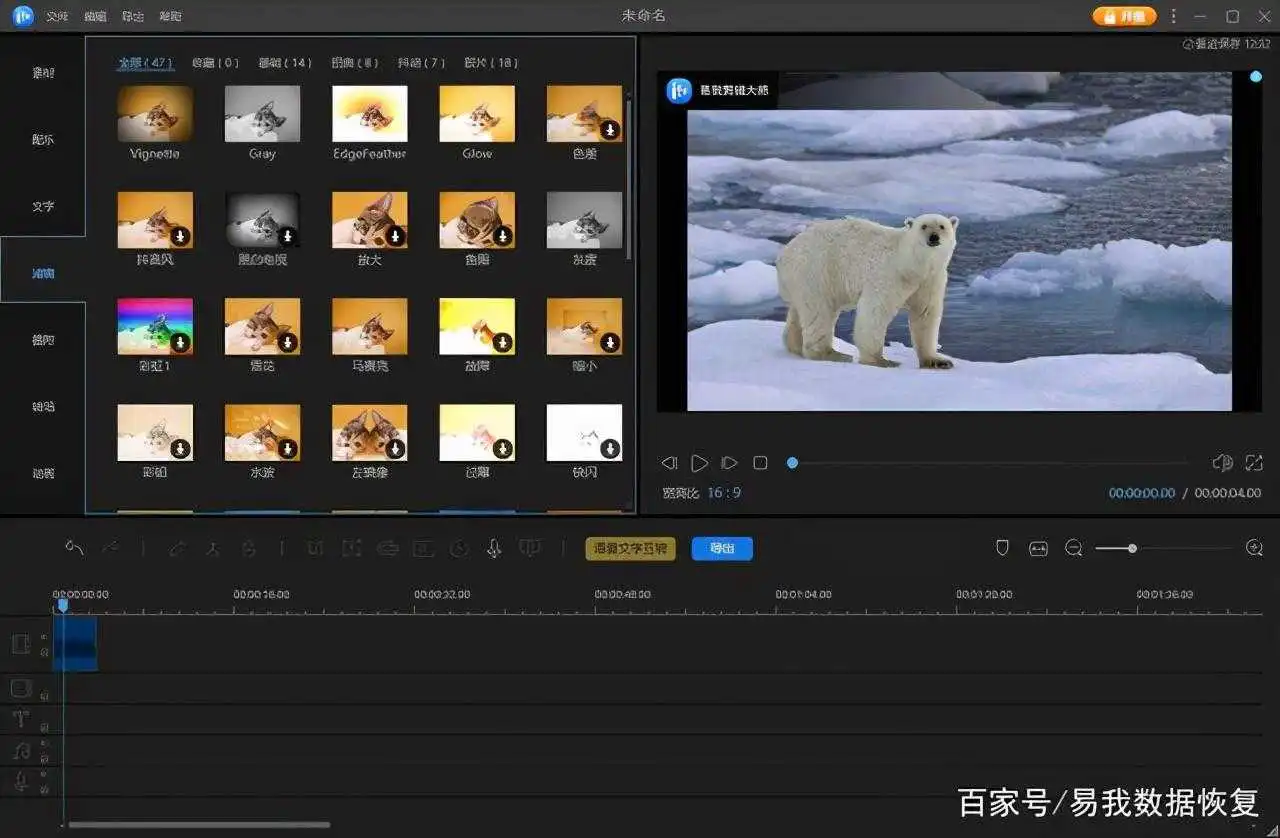The image size is (1280, 838).
Task: Click the blue 导出 export button
Action: [x=722, y=548]
